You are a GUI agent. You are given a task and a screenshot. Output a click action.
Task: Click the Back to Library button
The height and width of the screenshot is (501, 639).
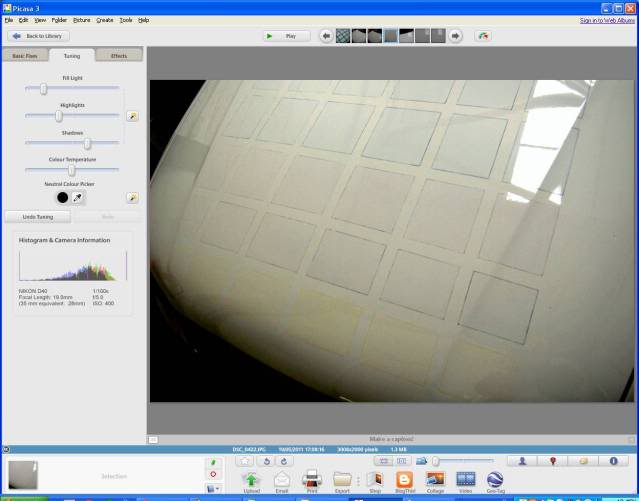coord(40,36)
